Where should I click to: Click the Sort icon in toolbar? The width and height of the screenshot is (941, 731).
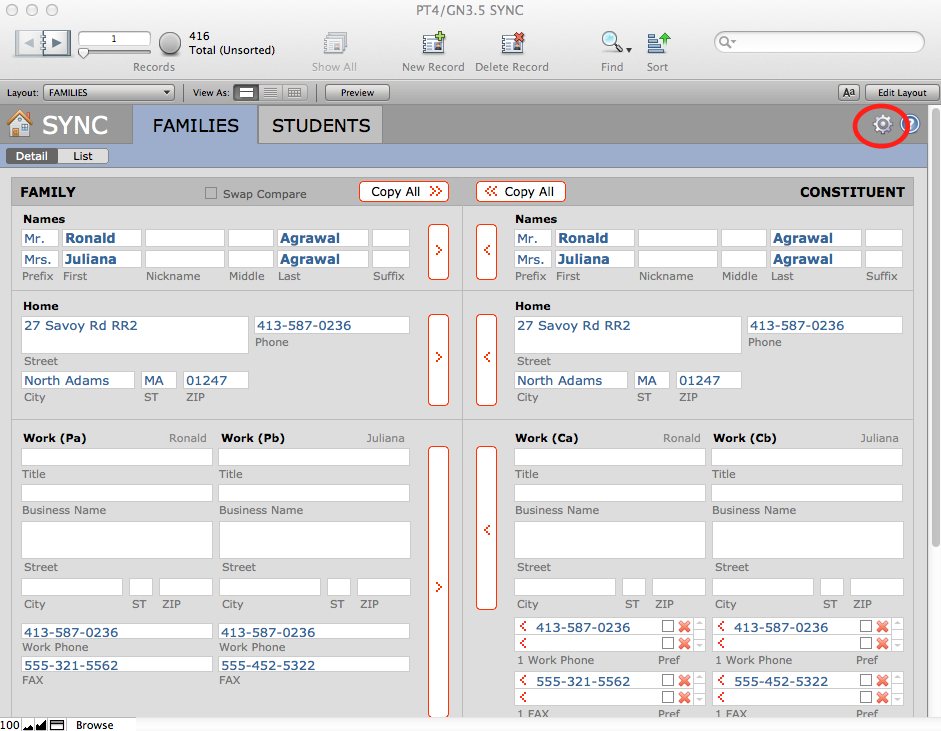click(x=657, y=44)
